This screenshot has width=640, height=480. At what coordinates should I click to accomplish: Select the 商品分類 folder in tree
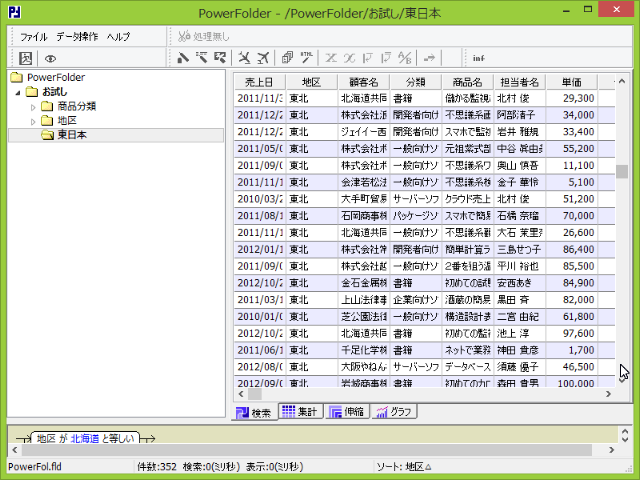(x=76, y=106)
